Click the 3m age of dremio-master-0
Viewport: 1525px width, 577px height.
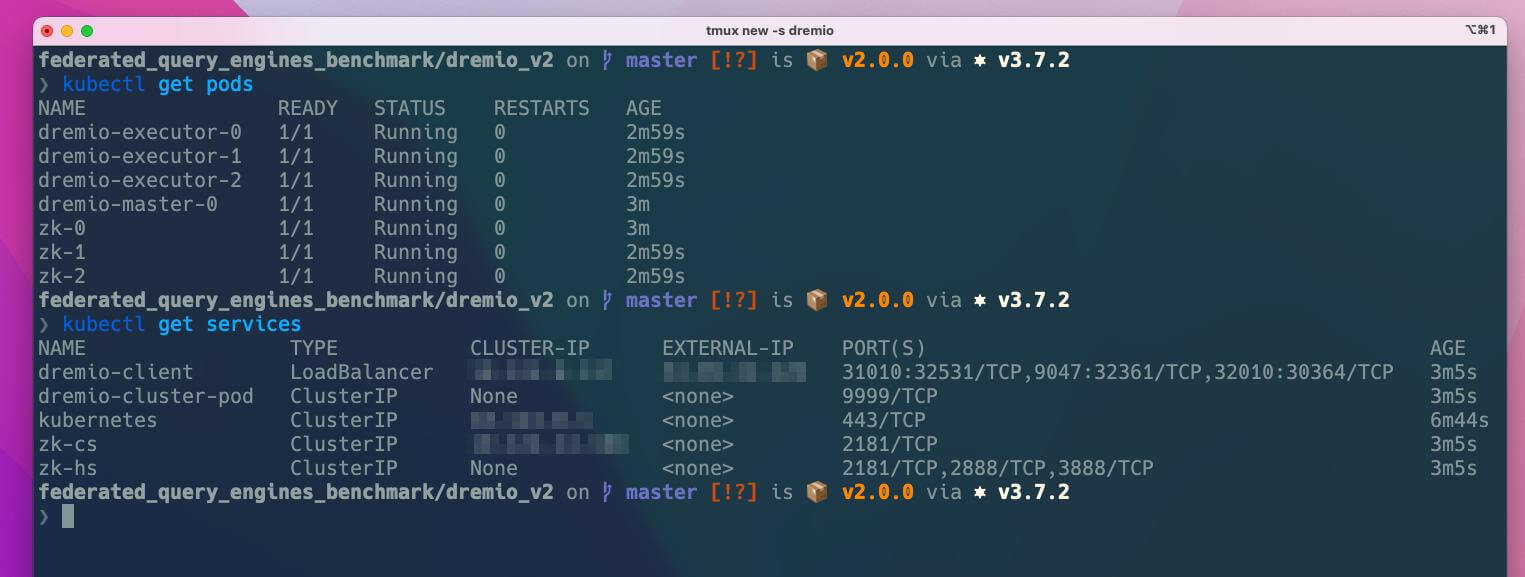(638, 204)
